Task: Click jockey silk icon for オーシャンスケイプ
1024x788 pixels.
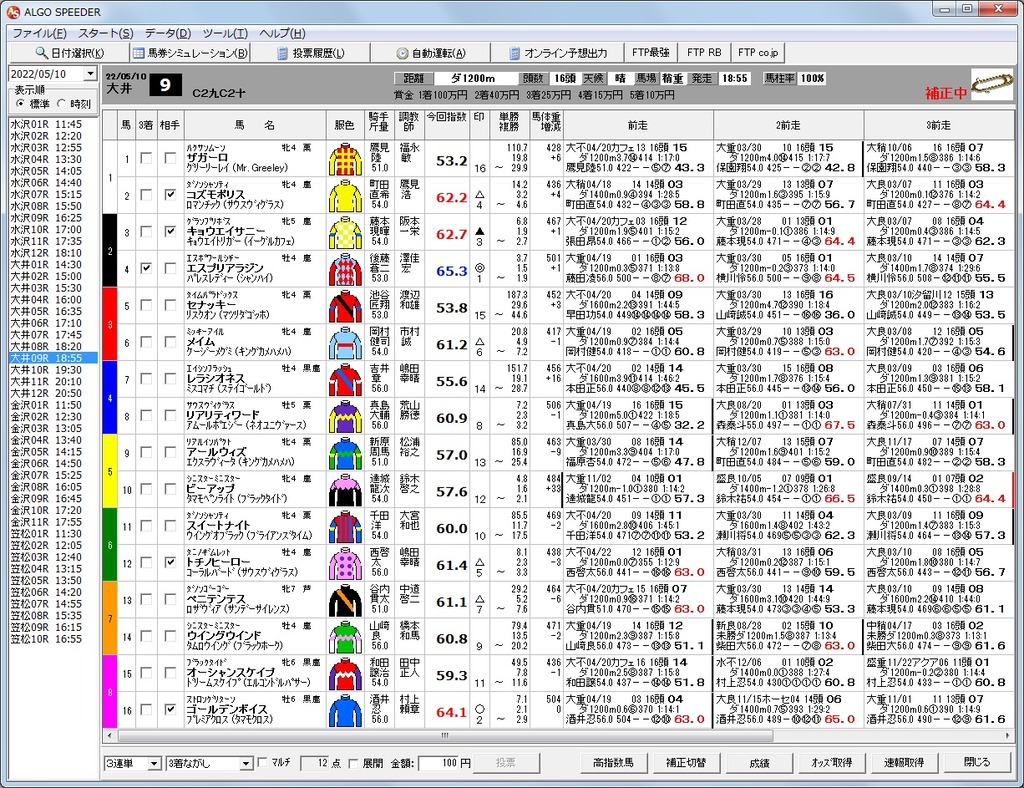Action: click(x=345, y=674)
